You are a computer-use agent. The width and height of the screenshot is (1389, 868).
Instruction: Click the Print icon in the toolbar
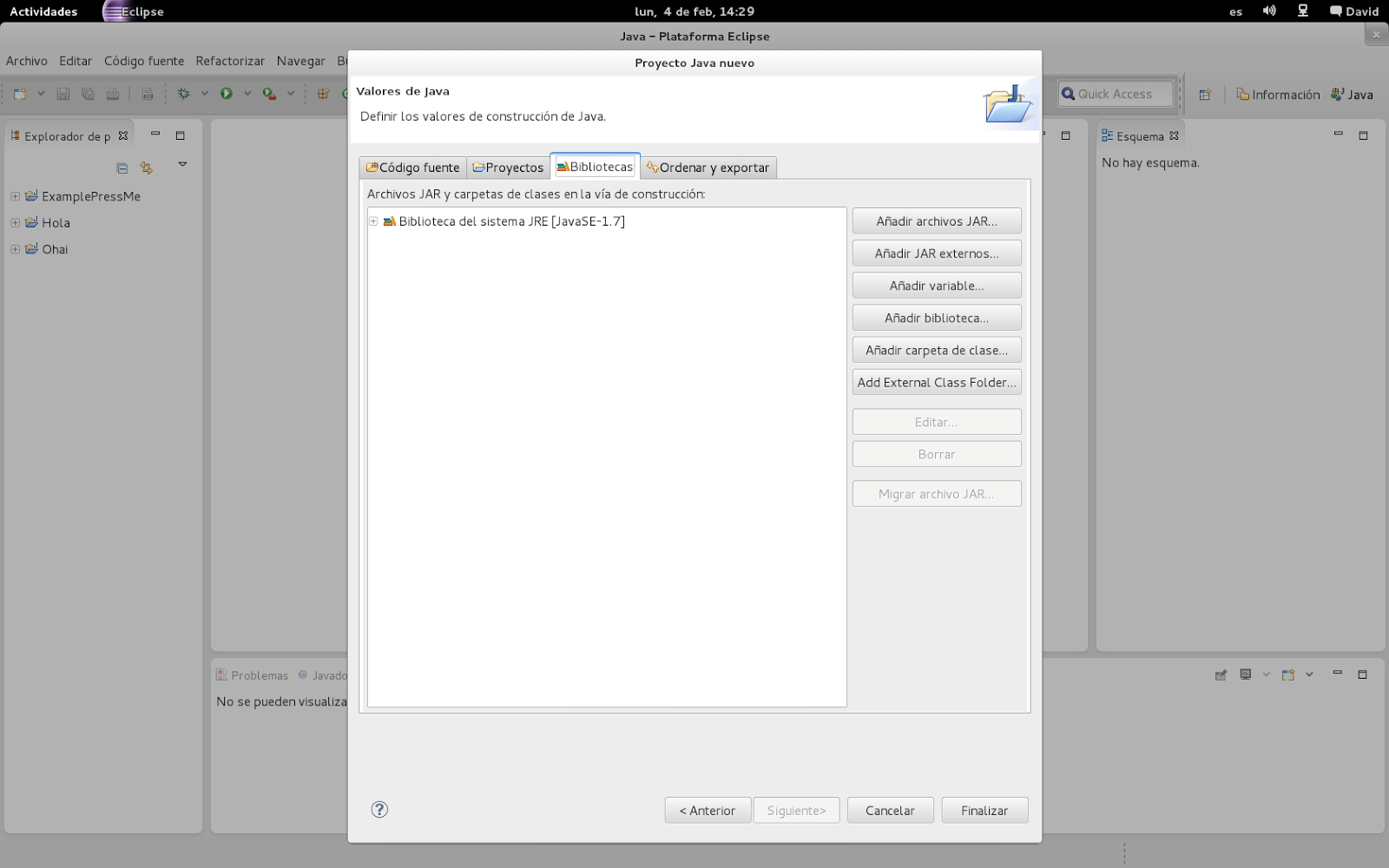113,93
